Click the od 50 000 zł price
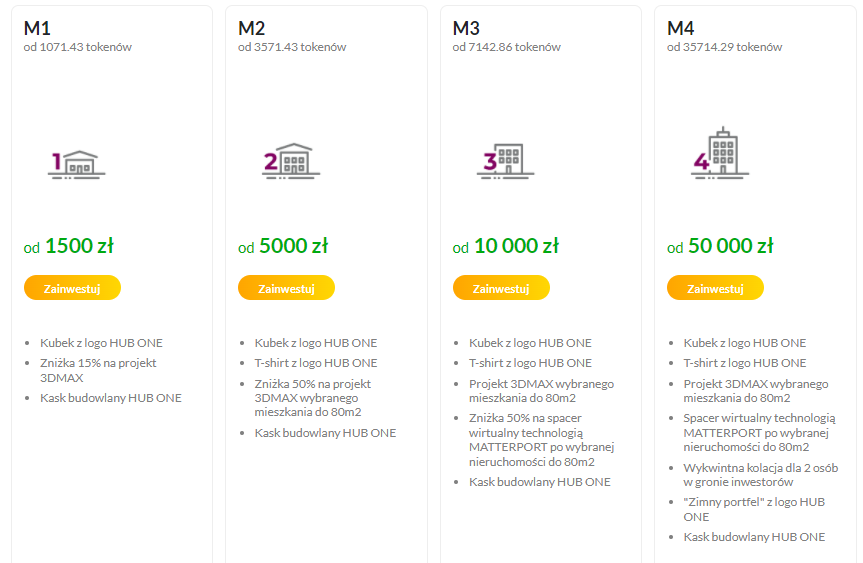The width and height of the screenshot is (863, 563). pos(720,246)
